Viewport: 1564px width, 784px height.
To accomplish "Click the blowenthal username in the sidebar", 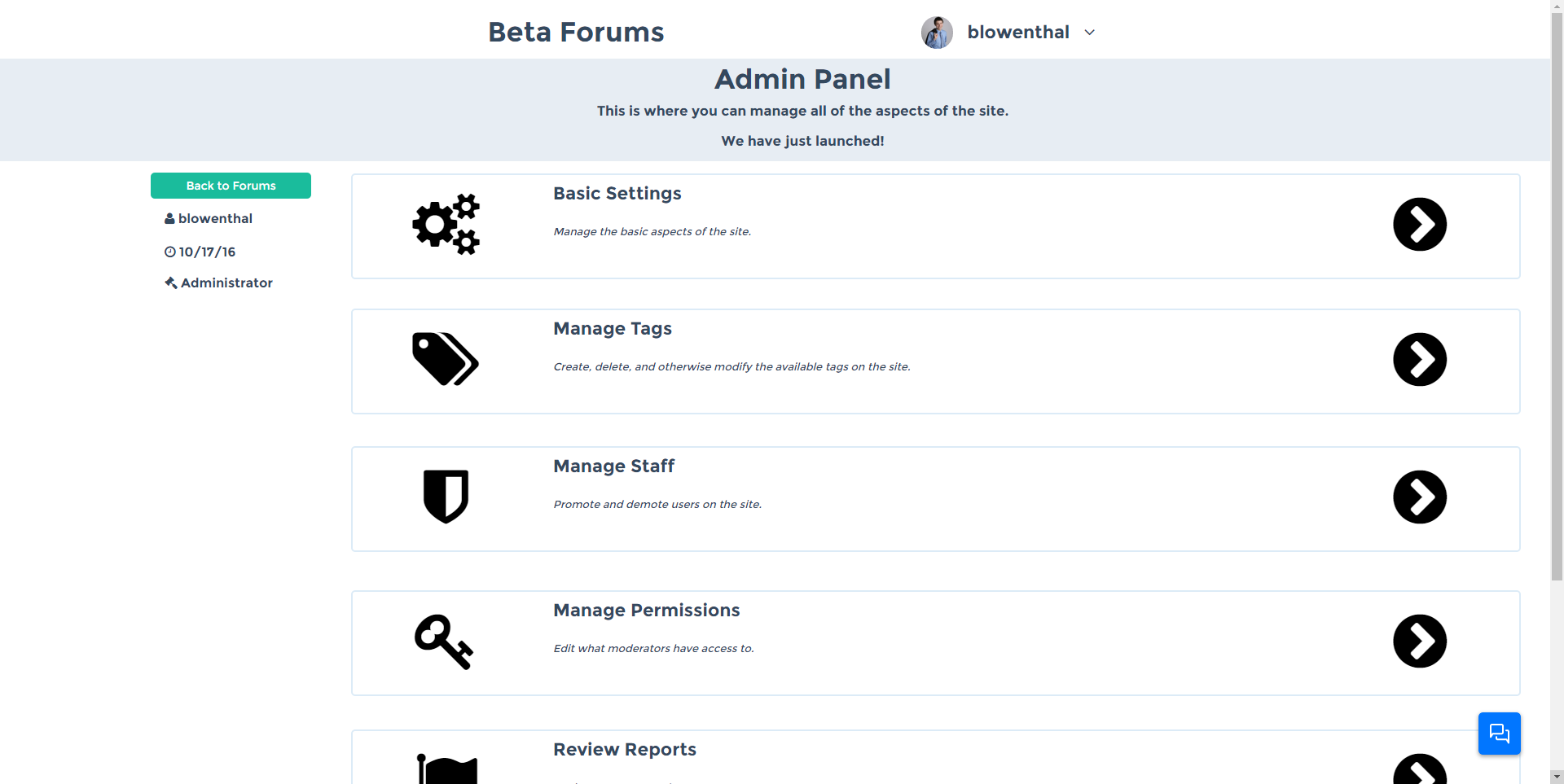I will (215, 219).
